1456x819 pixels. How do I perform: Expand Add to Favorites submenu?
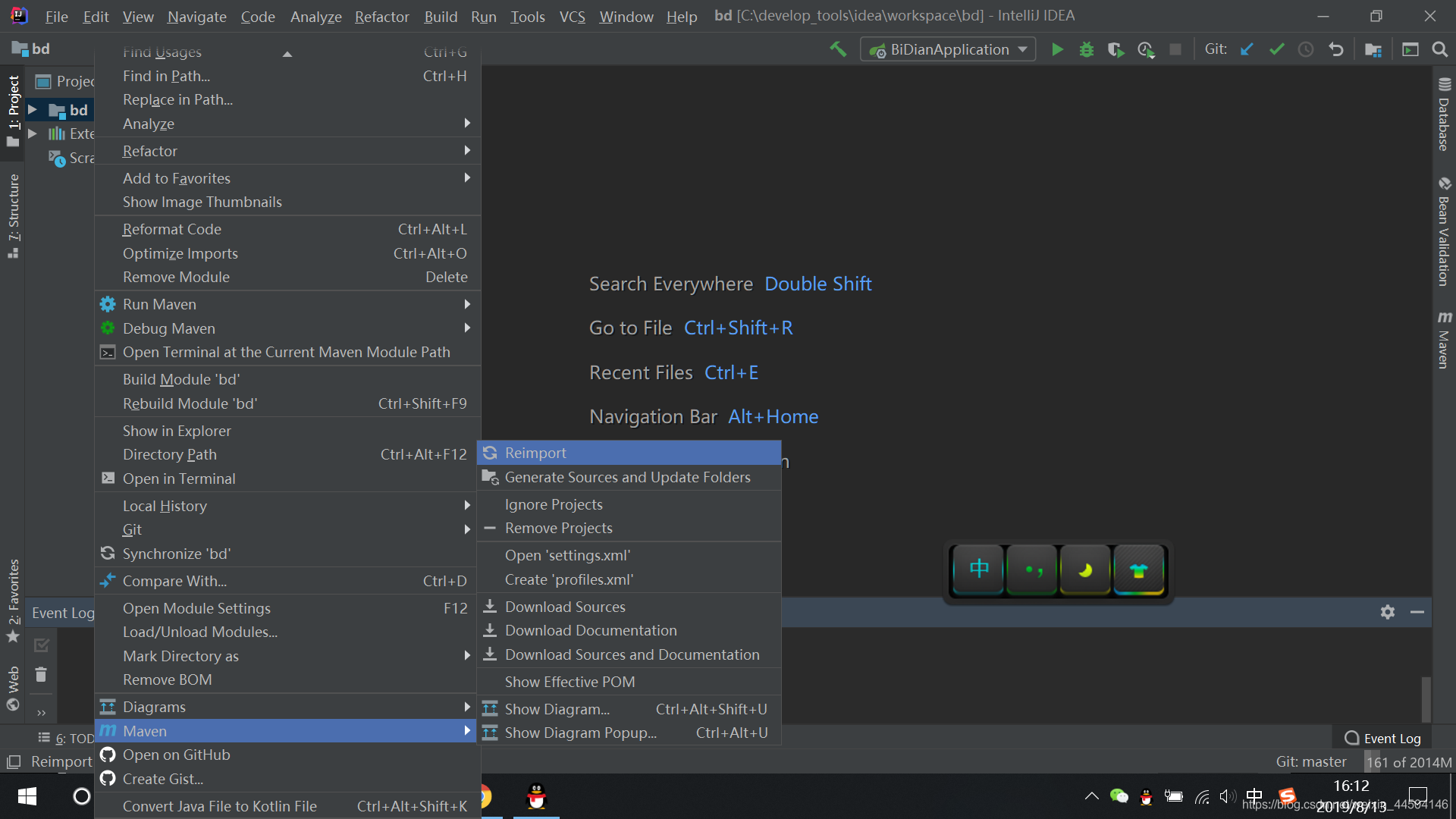(x=287, y=178)
